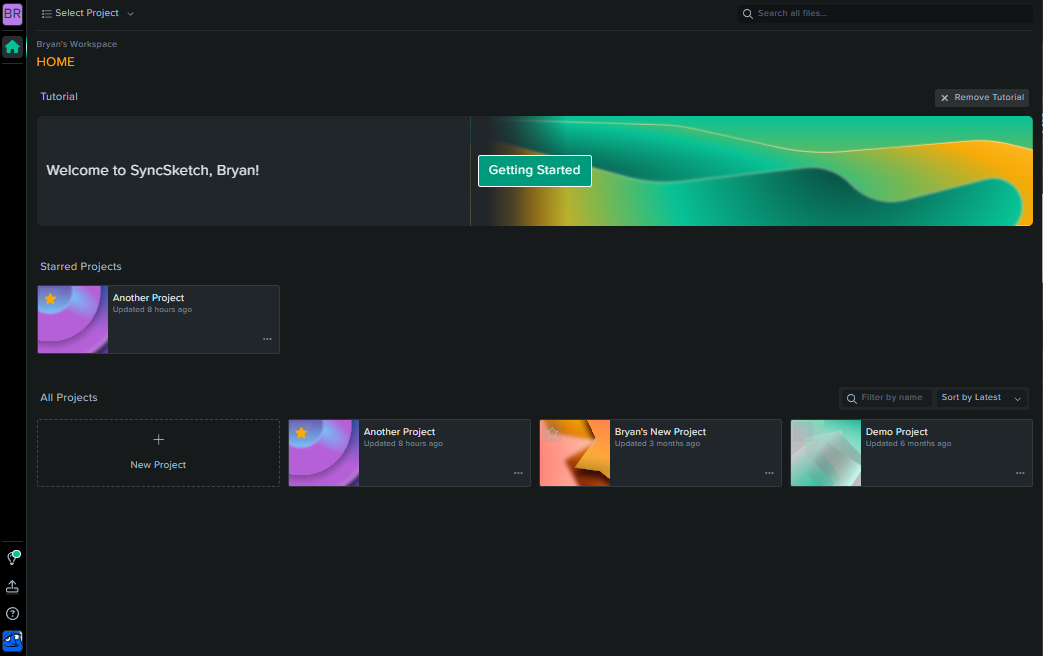
Task: Open Demo Project title
Action: 897,432
